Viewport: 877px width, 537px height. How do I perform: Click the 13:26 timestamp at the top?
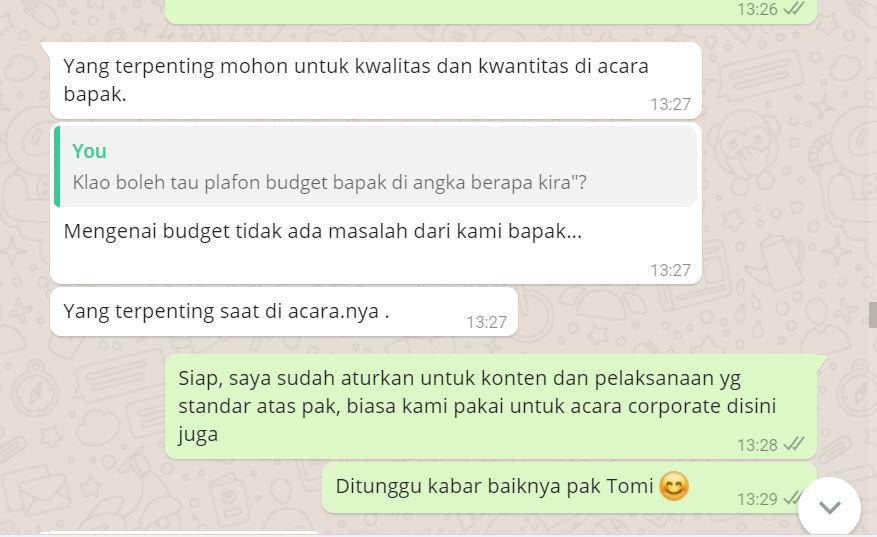click(x=757, y=9)
